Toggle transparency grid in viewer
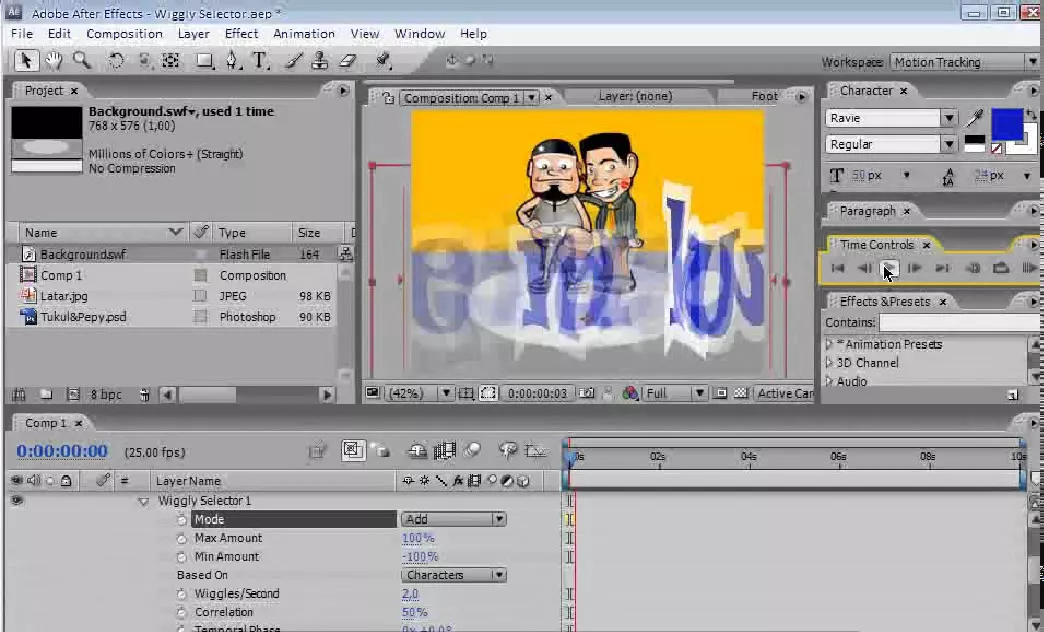This screenshot has width=1044, height=632. pyautogui.click(x=740, y=394)
